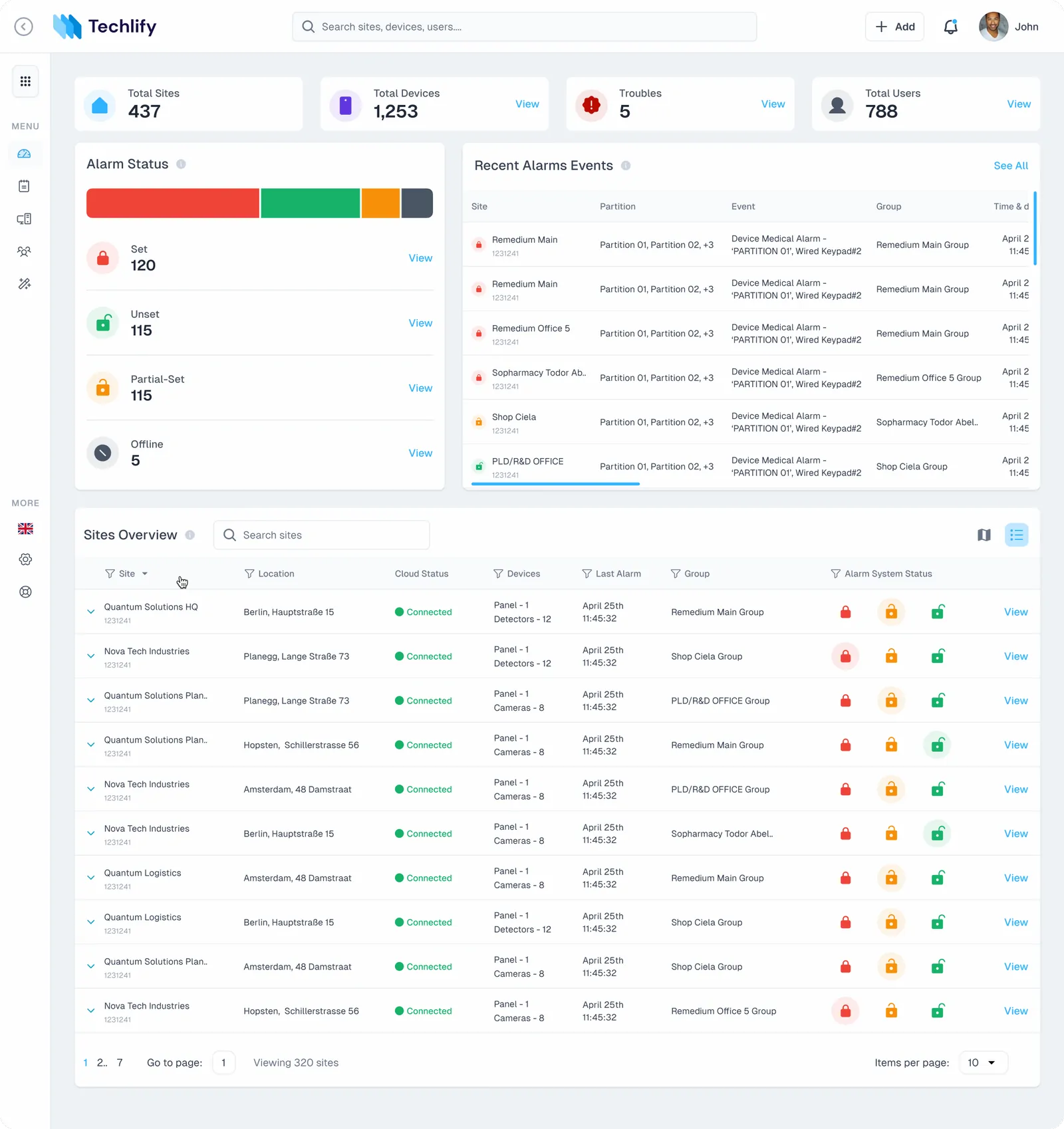This screenshot has width=1064, height=1129.
Task: Expand the Quantum Solutions HQ row
Action: (91, 612)
